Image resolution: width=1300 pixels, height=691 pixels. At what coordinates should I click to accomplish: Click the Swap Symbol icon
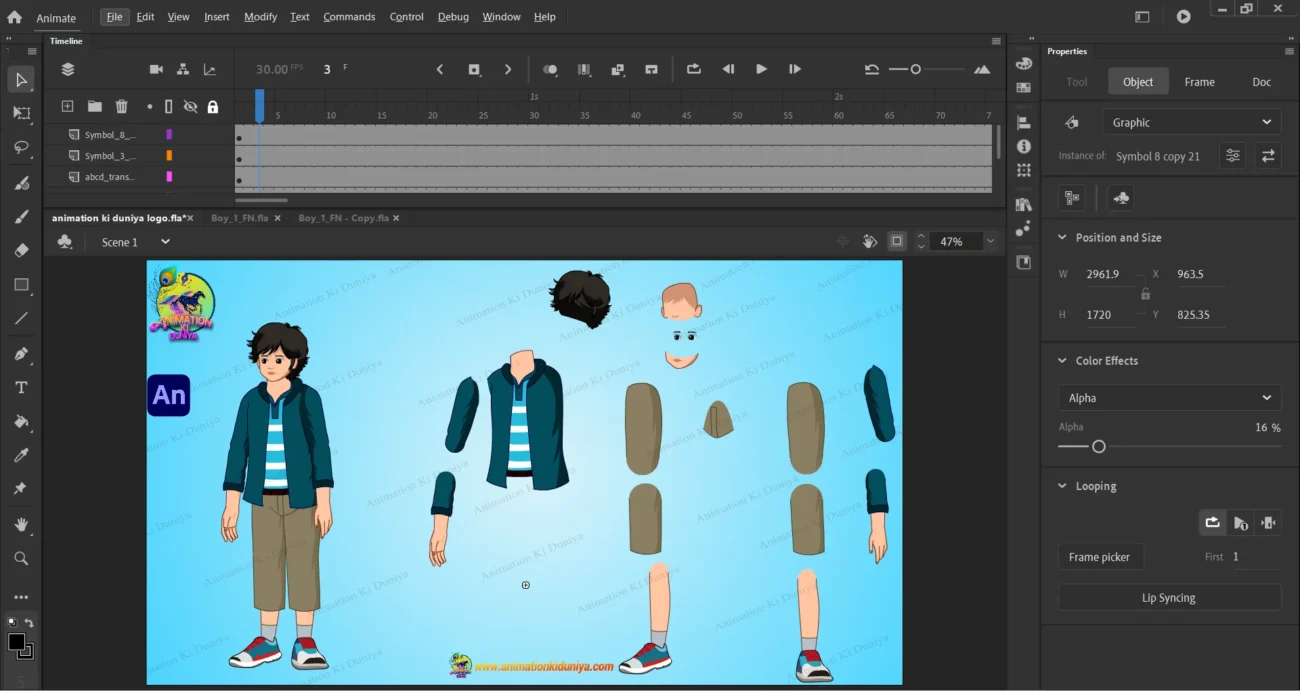1268,156
